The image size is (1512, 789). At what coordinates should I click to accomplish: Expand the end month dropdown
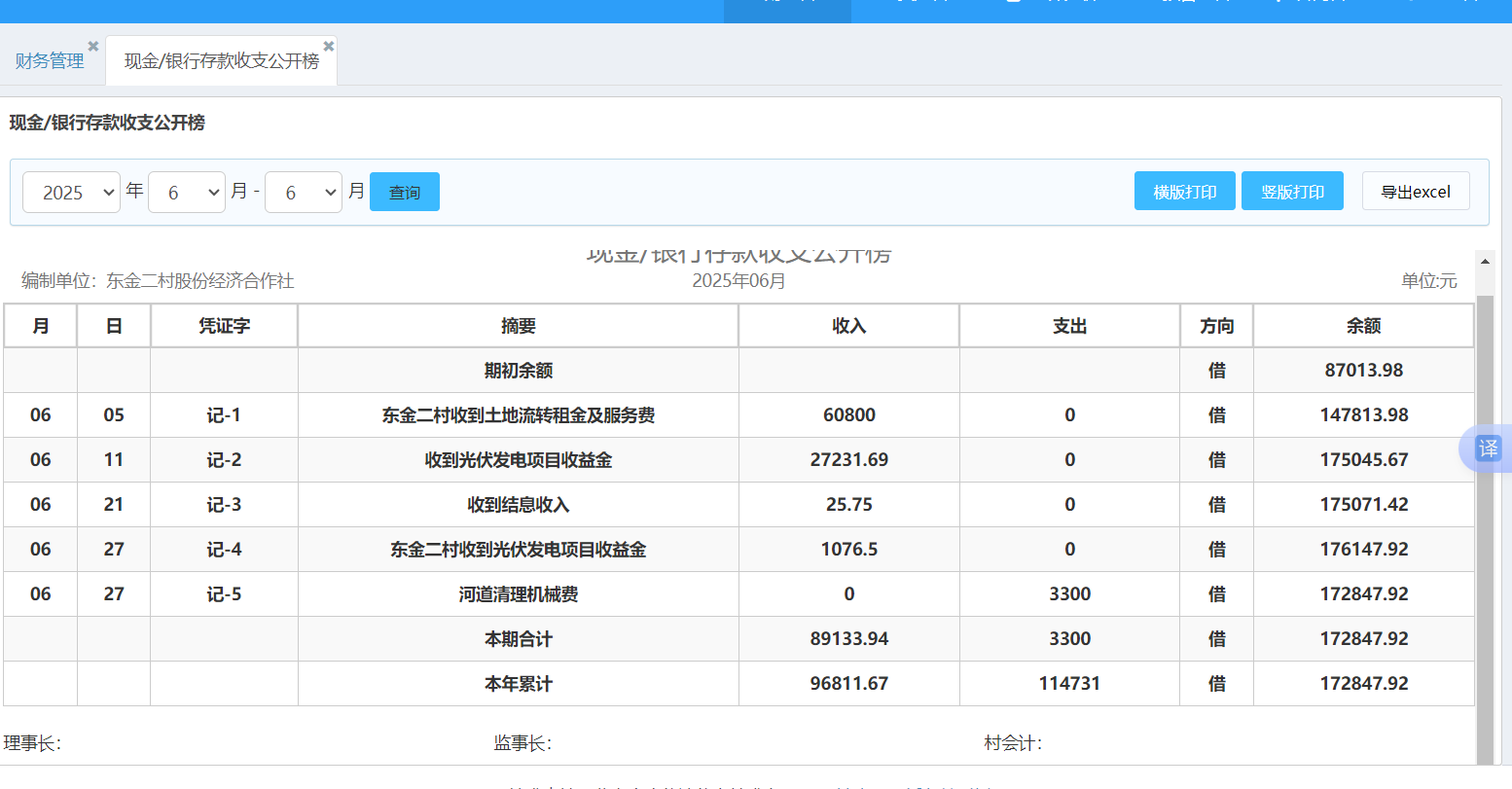click(x=304, y=193)
